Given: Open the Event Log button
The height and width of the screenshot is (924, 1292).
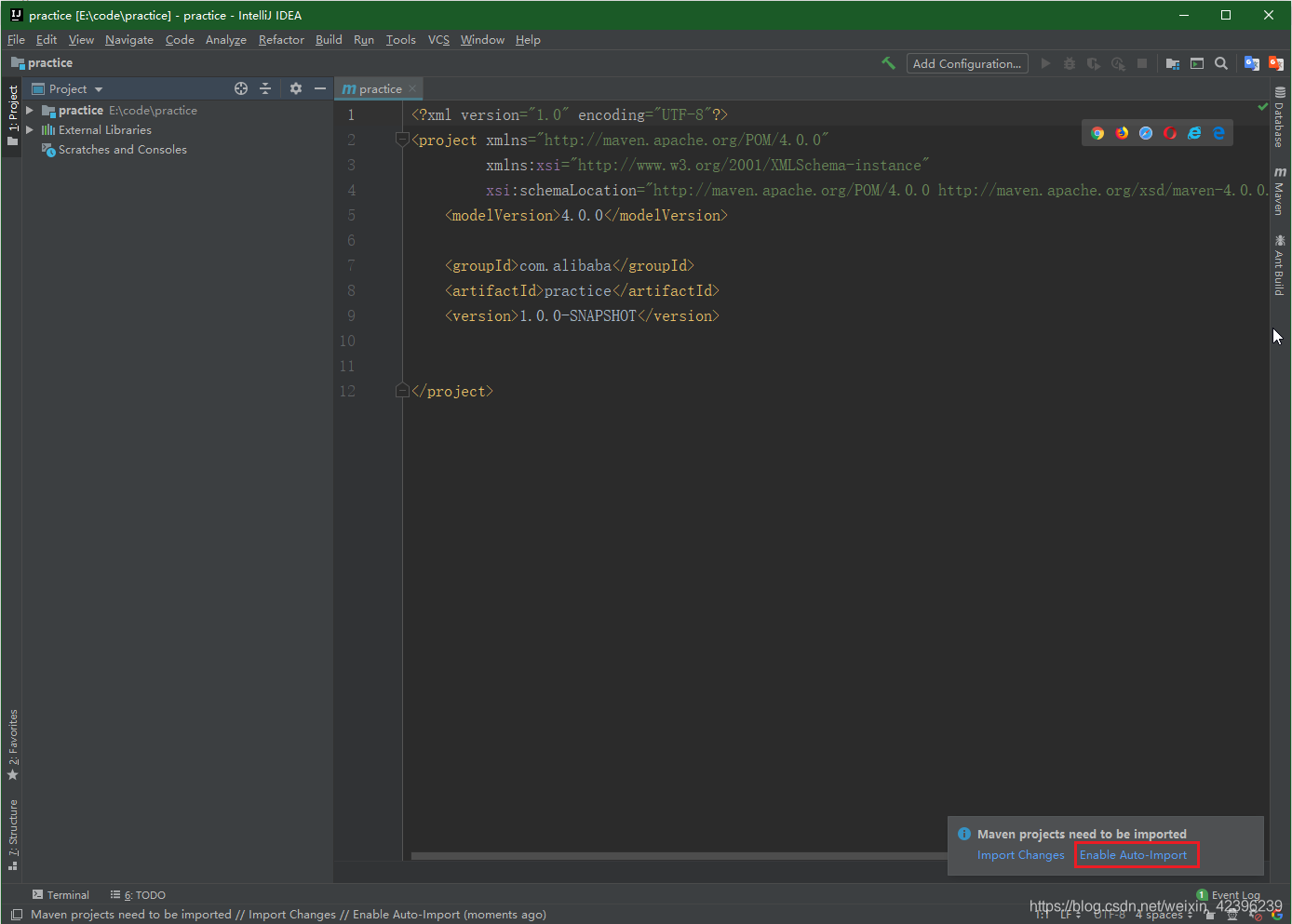Looking at the screenshot, I should [x=1229, y=895].
